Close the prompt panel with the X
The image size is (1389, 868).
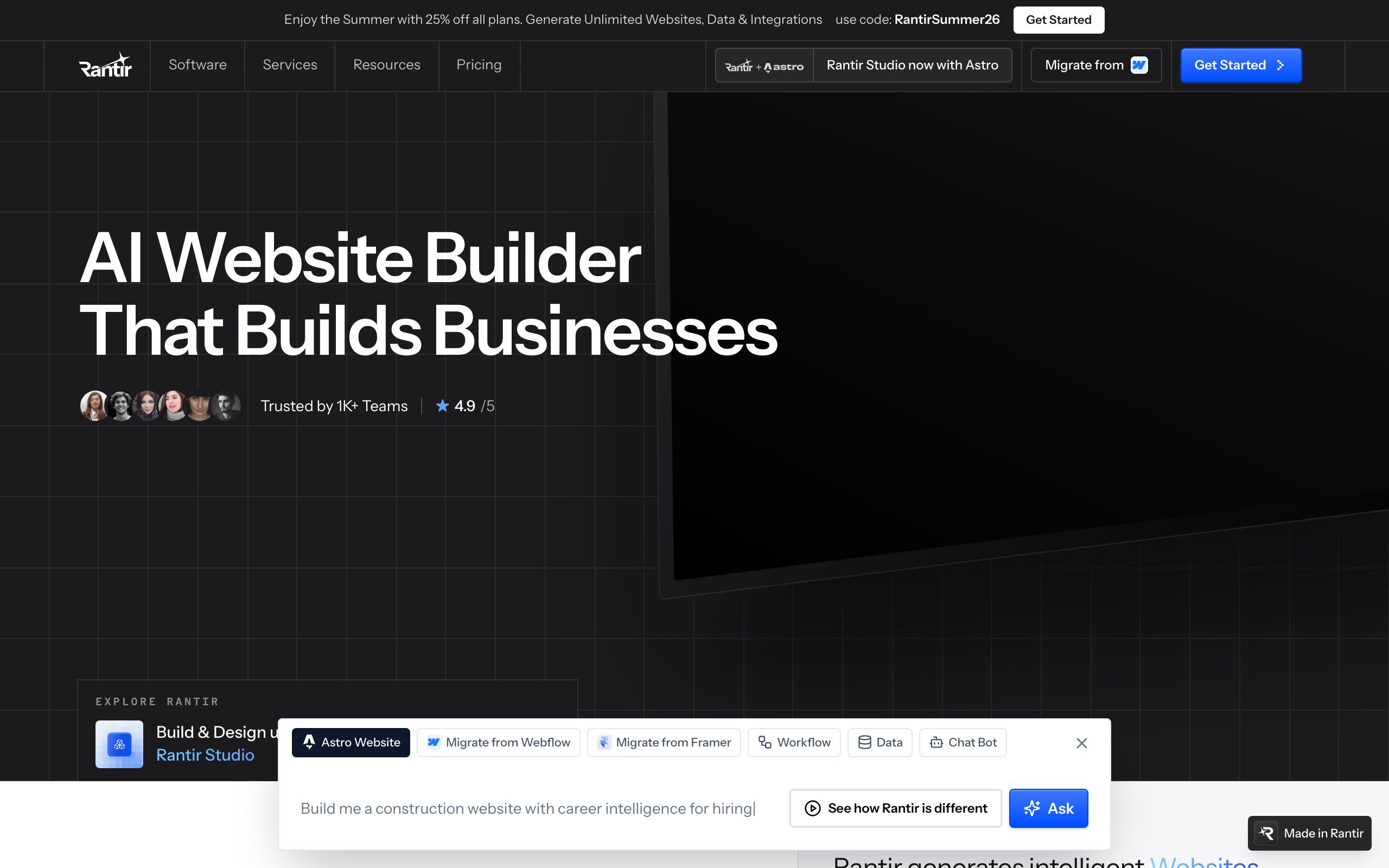tap(1082, 743)
